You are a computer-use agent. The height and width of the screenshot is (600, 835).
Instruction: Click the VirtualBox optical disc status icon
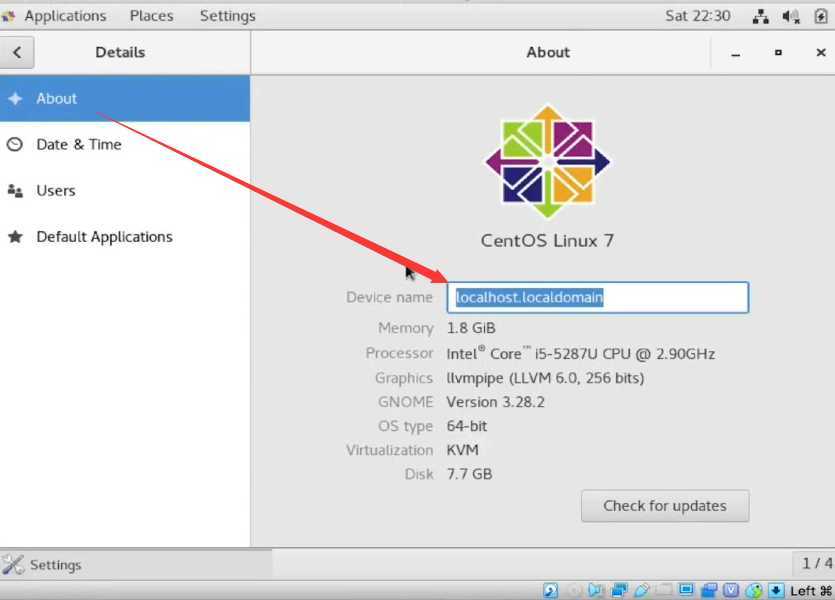[574, 590]
